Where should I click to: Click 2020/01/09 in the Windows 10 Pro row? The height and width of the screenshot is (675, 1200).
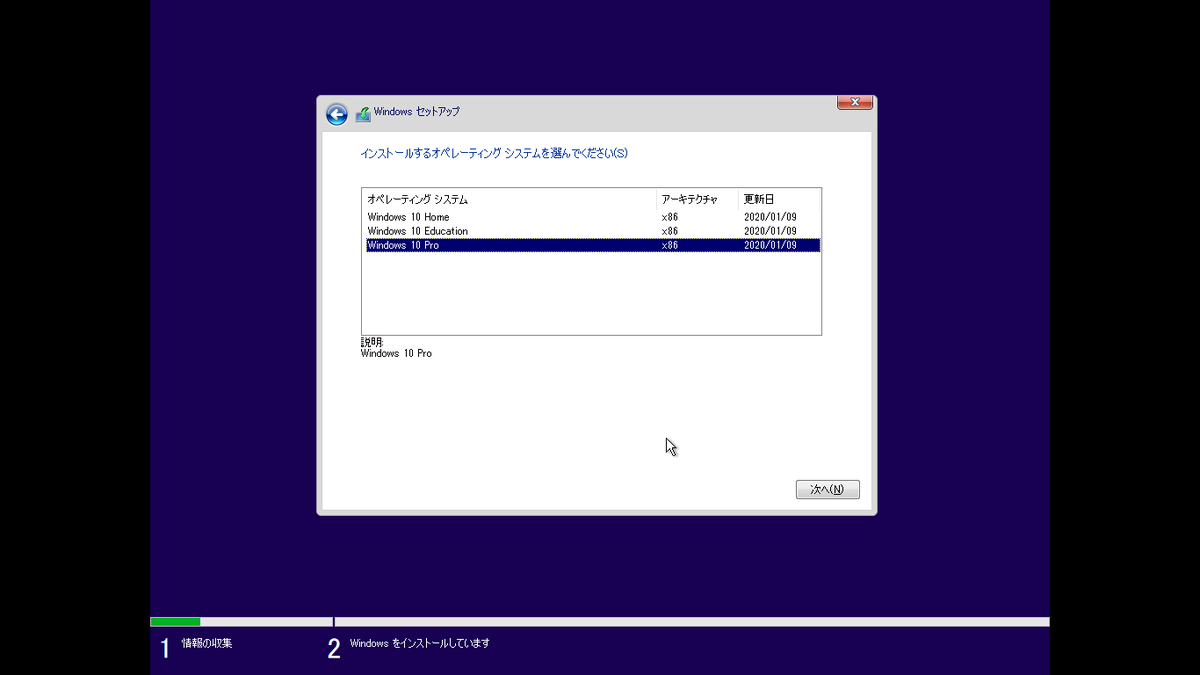click(770, 245)
